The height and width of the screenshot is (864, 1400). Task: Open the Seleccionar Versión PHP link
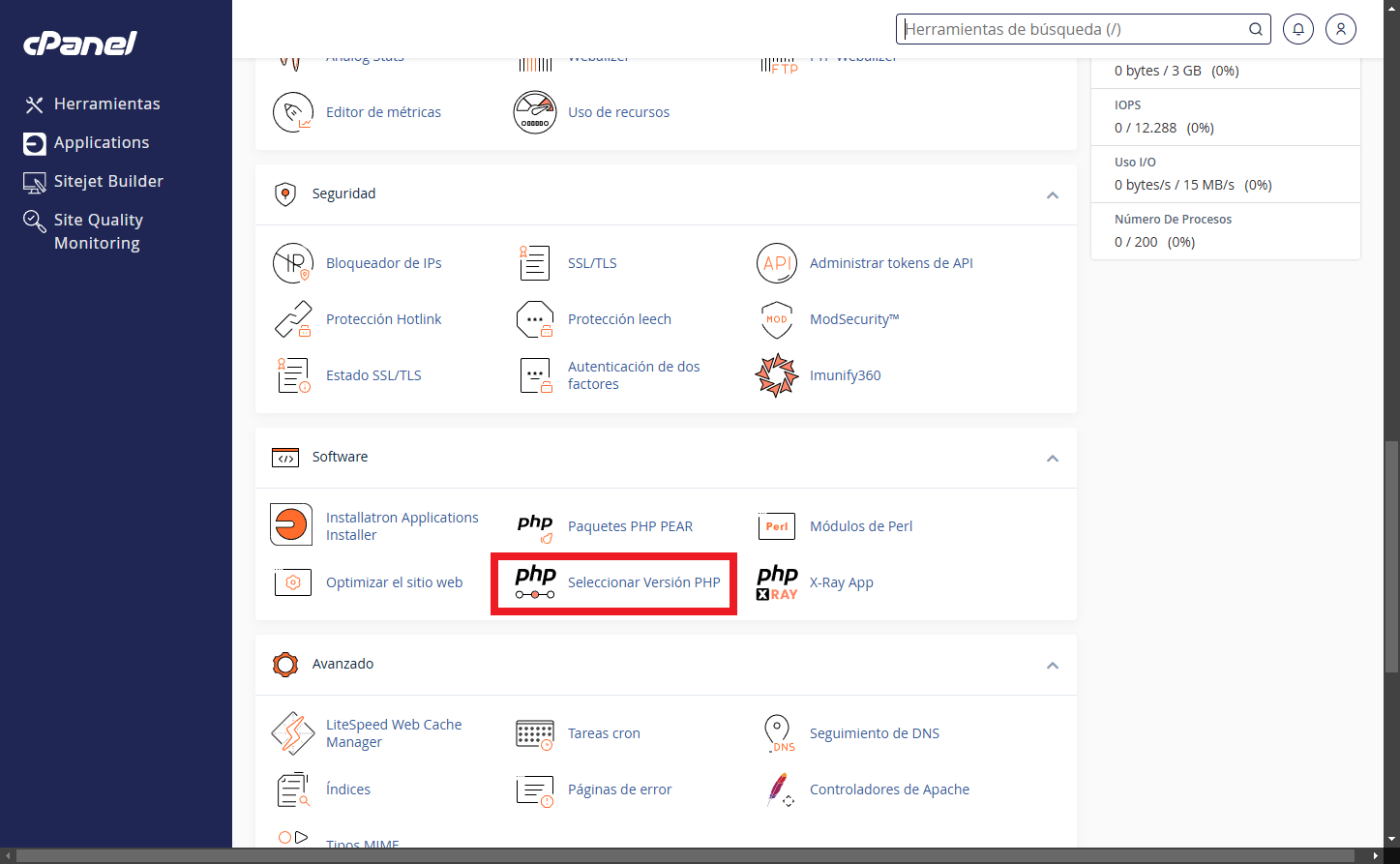tap(643, 582)
